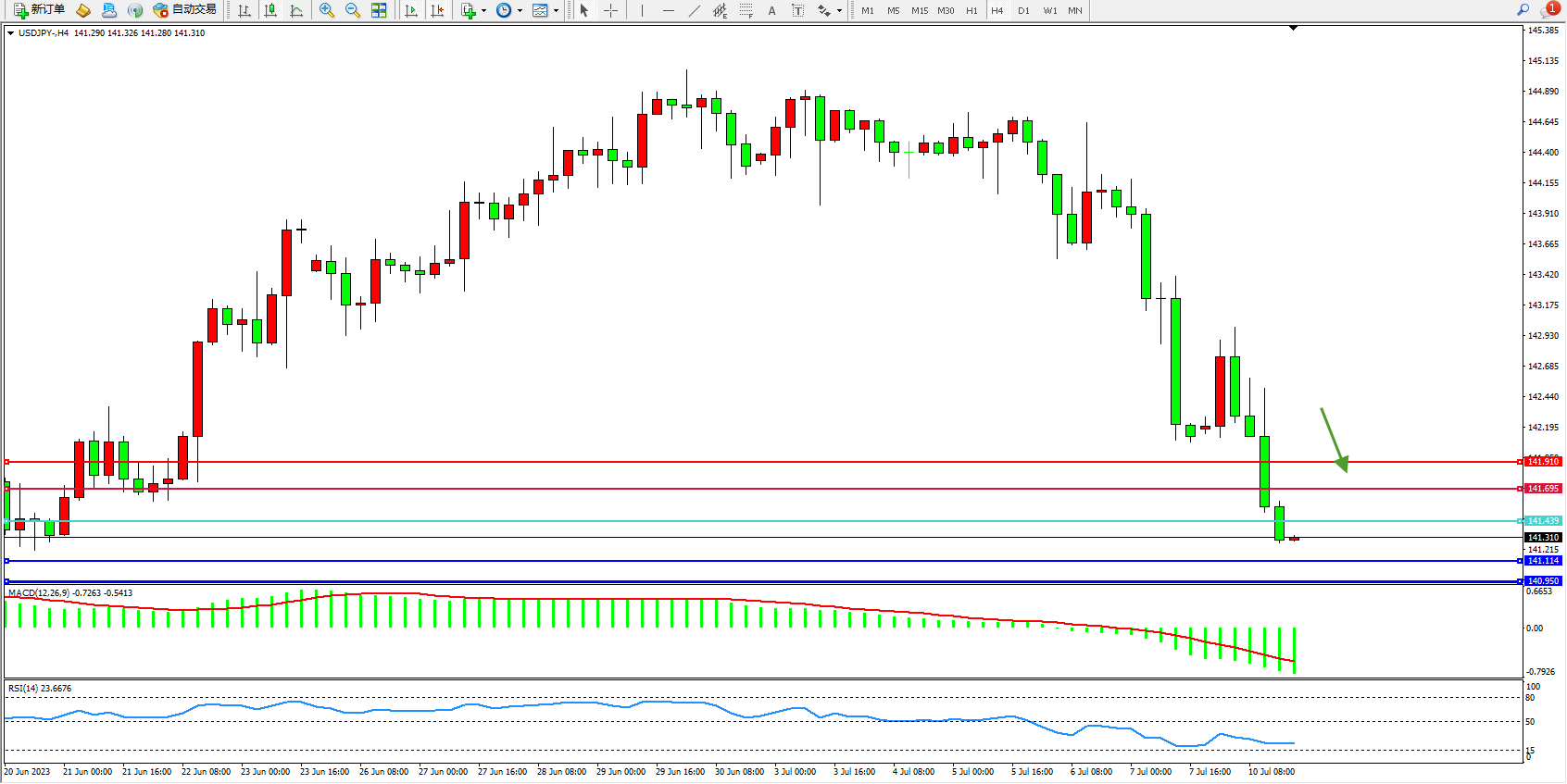Expand the periods clock dropdown arrow
Viewport: 1567px width, 784px height.
(x=520, y=11)
